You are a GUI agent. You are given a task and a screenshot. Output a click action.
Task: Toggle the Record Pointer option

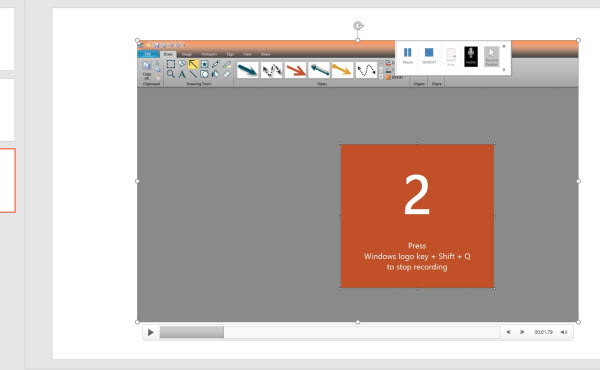(x=492, y=57)
